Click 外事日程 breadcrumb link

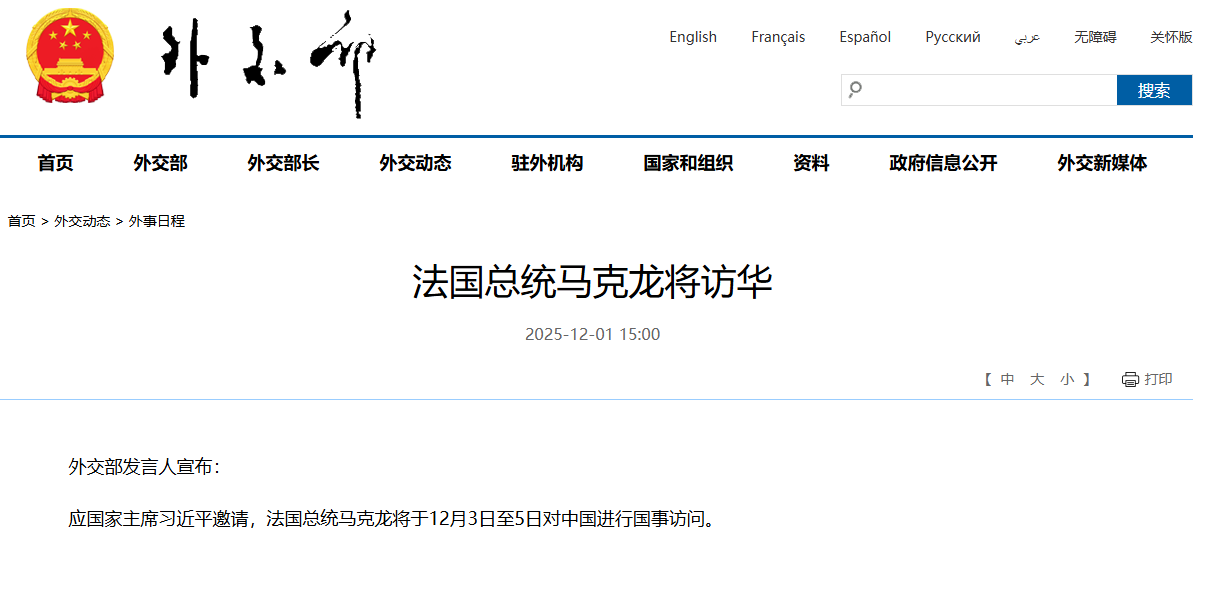pyautogui.click(x=157, y=221)
